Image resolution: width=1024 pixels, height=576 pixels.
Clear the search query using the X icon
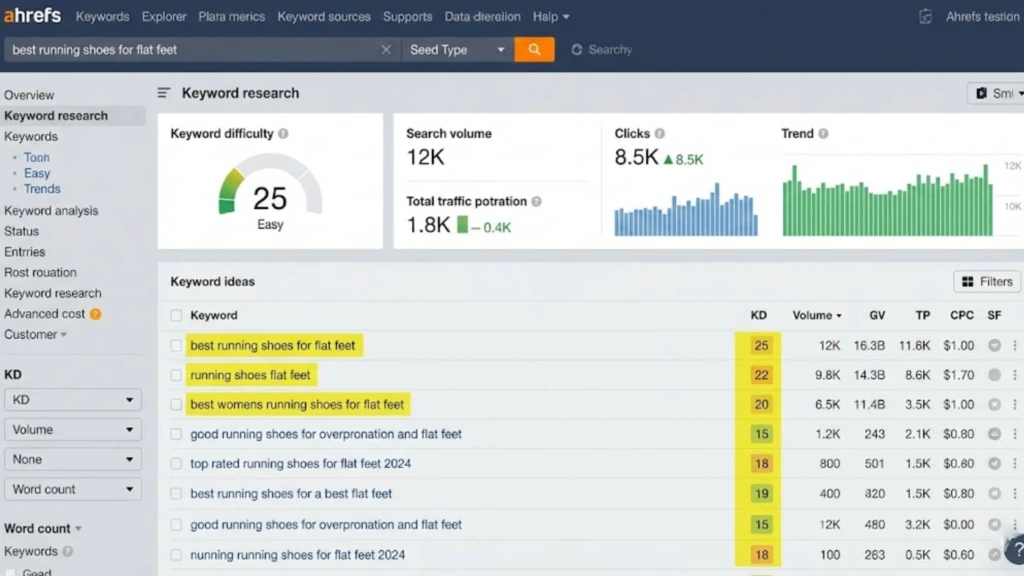386,48
